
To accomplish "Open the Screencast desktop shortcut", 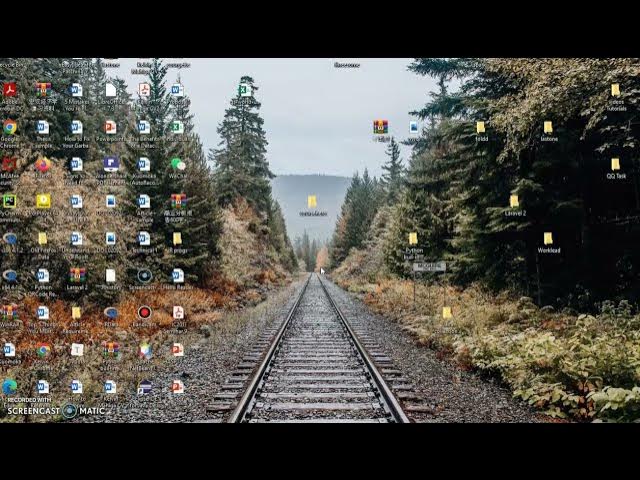I will (144, 275).
